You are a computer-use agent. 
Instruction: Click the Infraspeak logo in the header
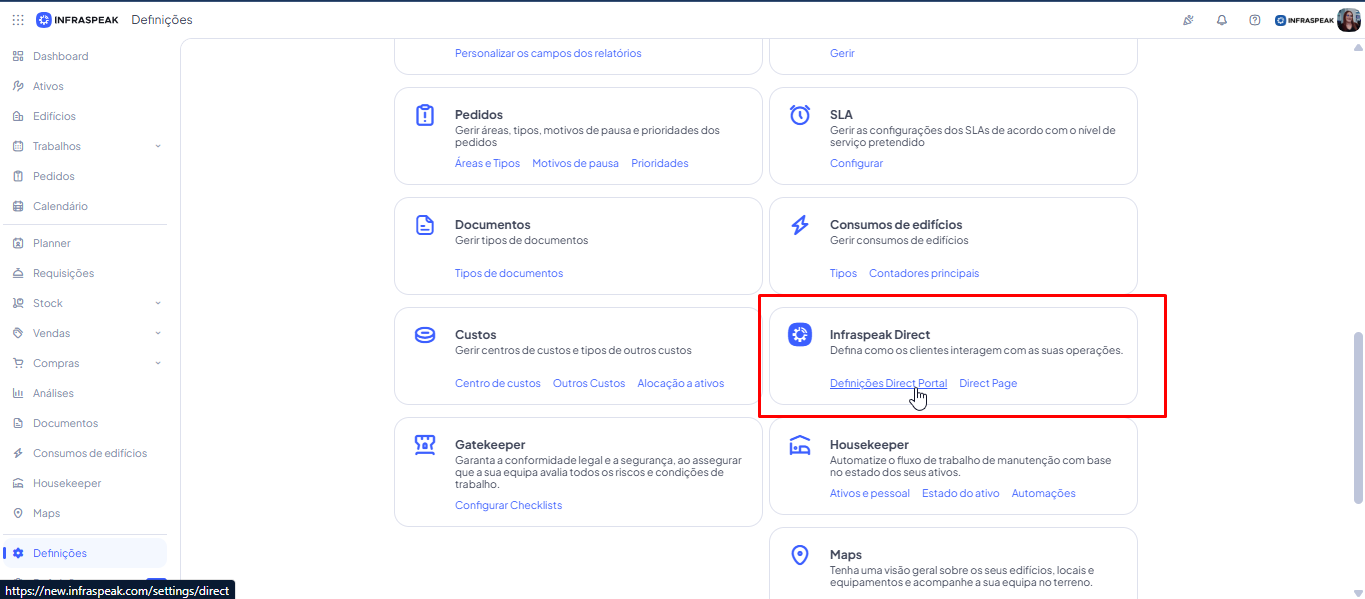click(77, 20)
